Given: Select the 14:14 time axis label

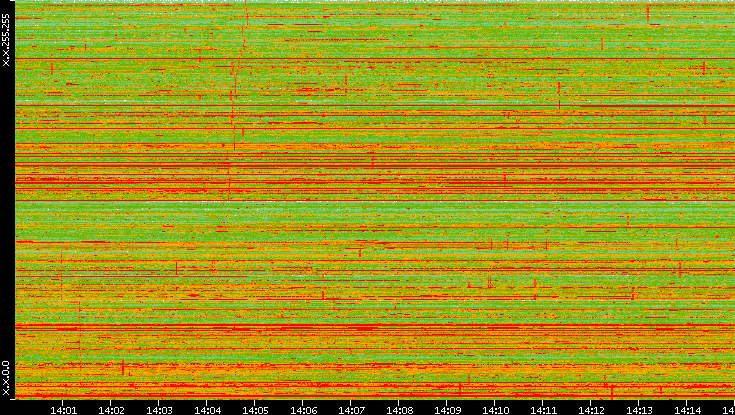Looking at the screenshot, I should 687,410.
